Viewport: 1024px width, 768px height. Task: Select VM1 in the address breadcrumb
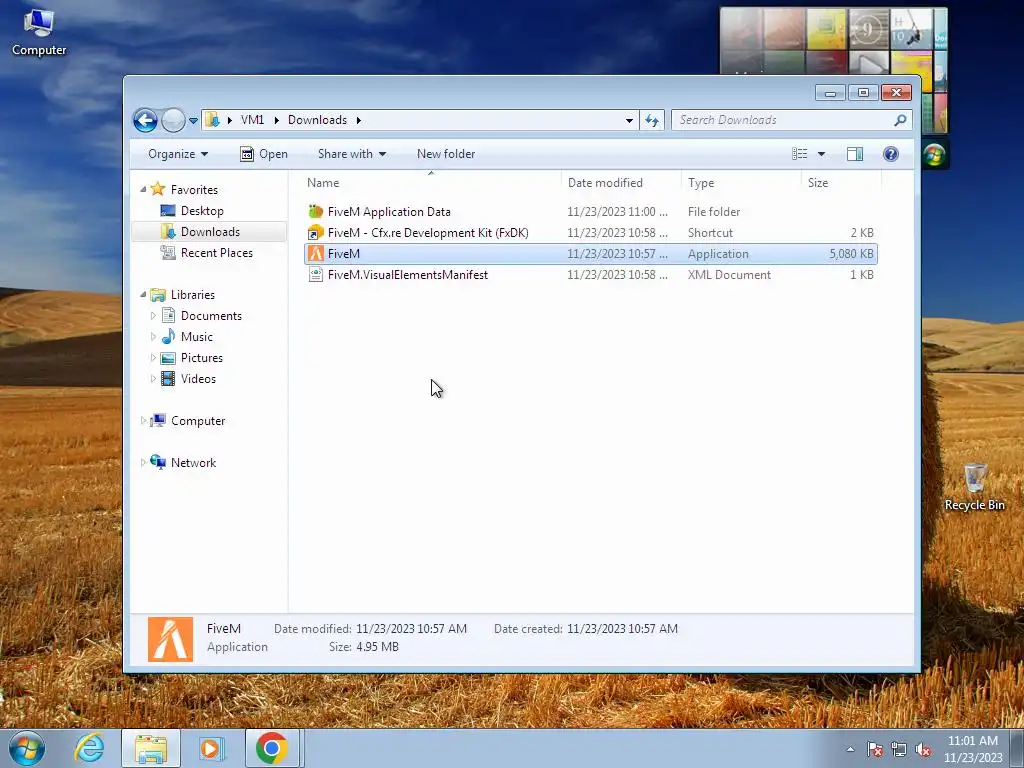pos(252,120)
